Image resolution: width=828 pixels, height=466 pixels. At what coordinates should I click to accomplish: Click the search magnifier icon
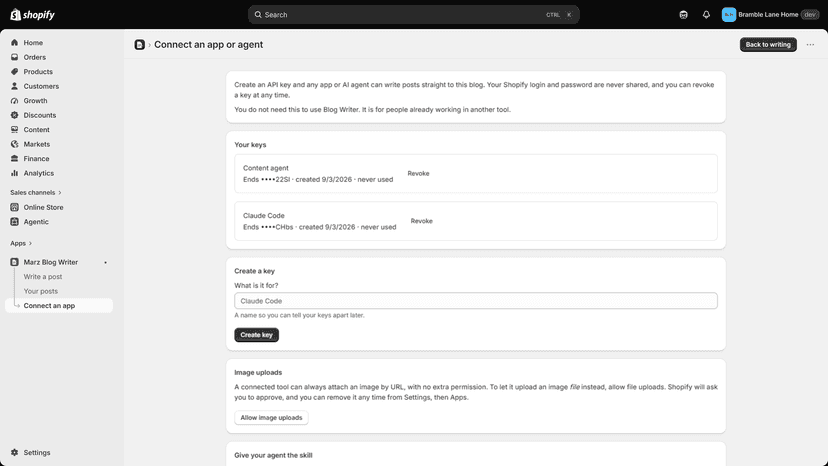click(x=258, y=15)
